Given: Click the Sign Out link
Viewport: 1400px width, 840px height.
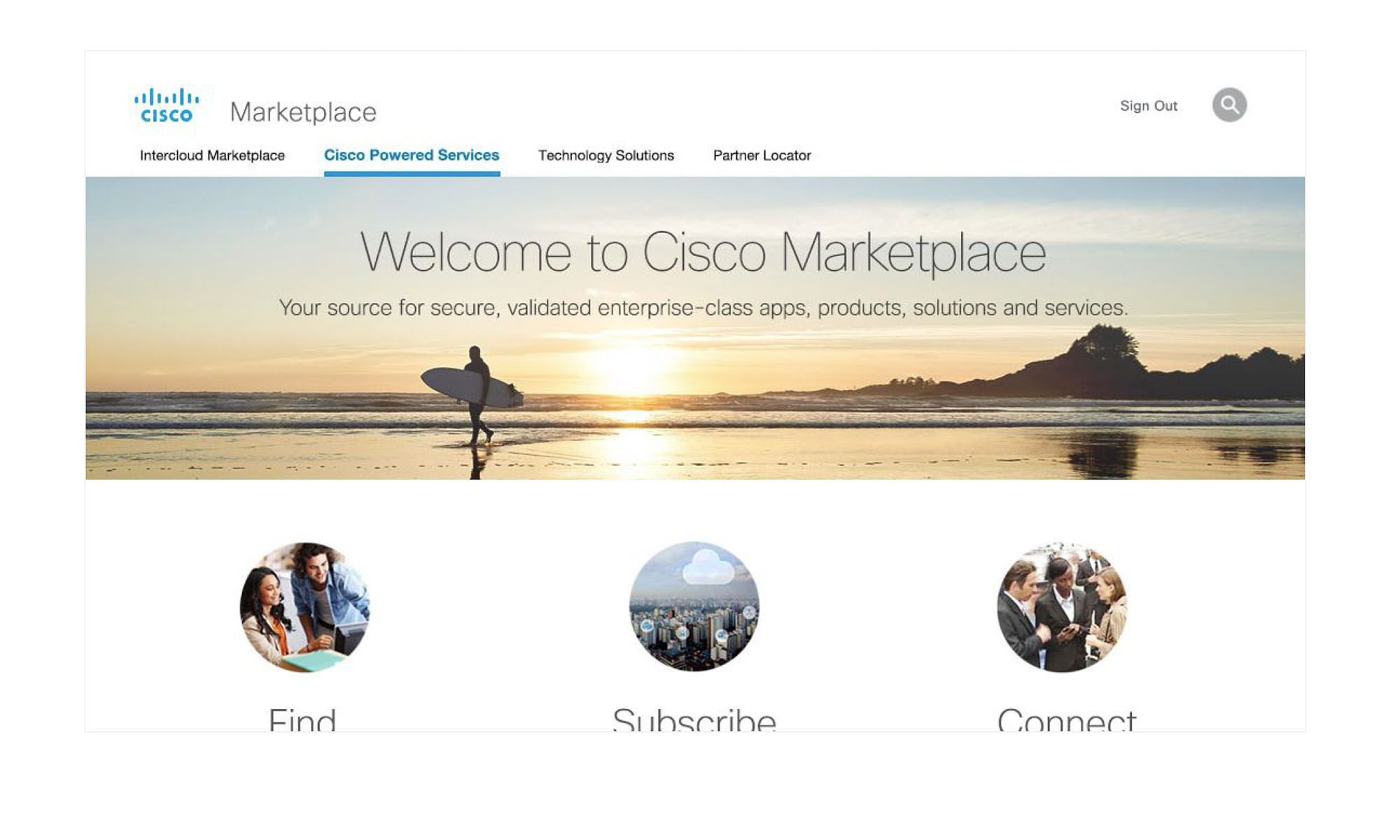Looking at the screenshot, I should [1149, 106].
